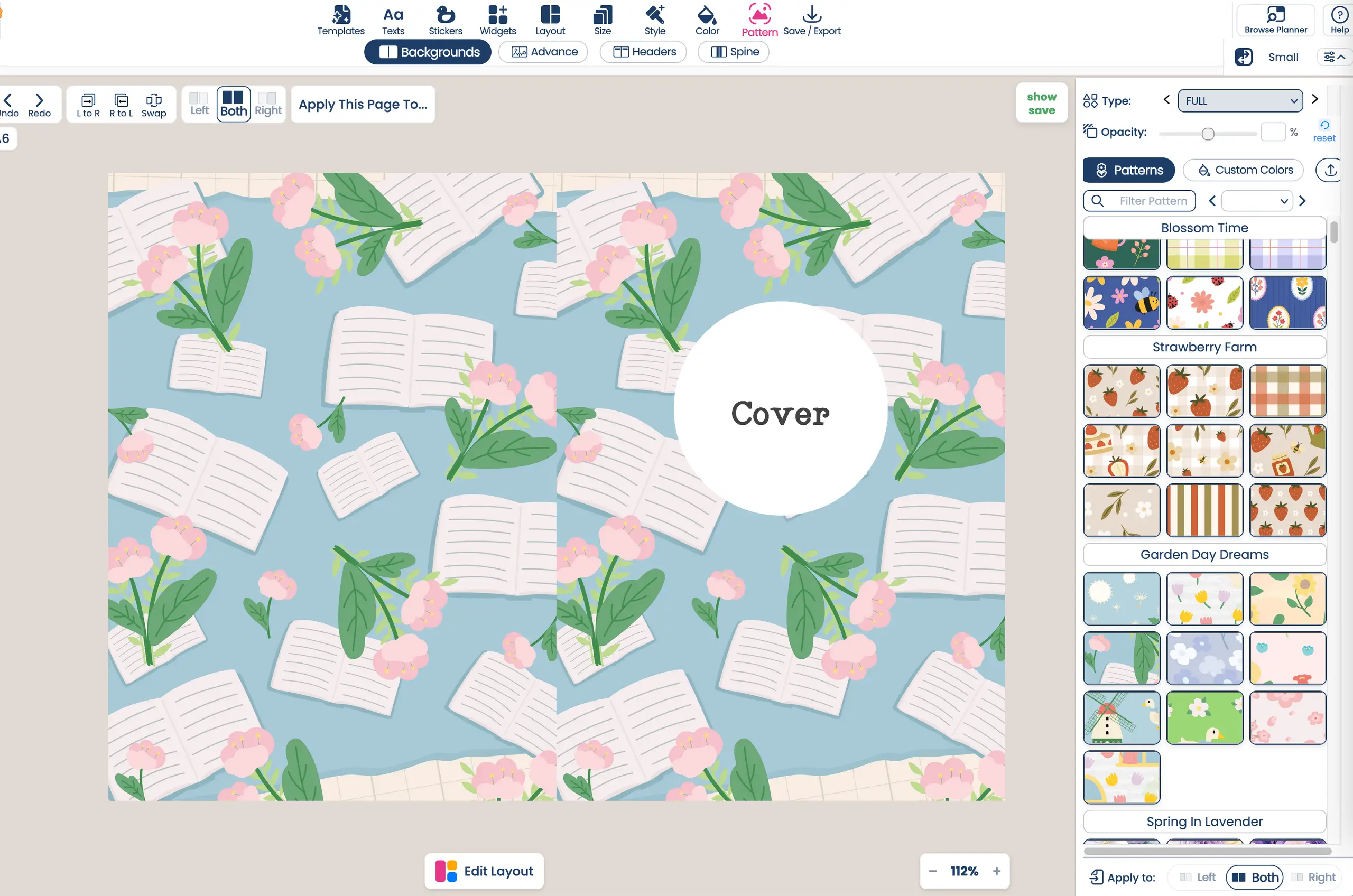1353x896 pixels.
Task: Switch to the Custom Colors tab
Action: point(1243,170)
